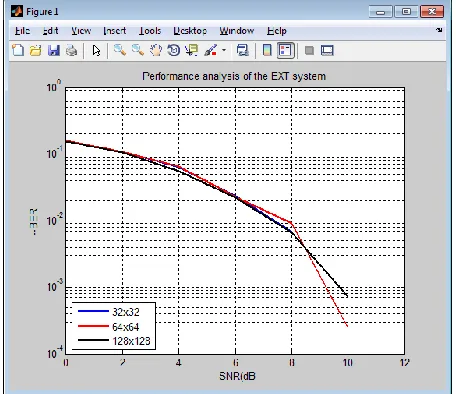Click the x-axis tick label 10
Image resolution: width=456 pixels, height=394 pixels.
pos(348,362)
